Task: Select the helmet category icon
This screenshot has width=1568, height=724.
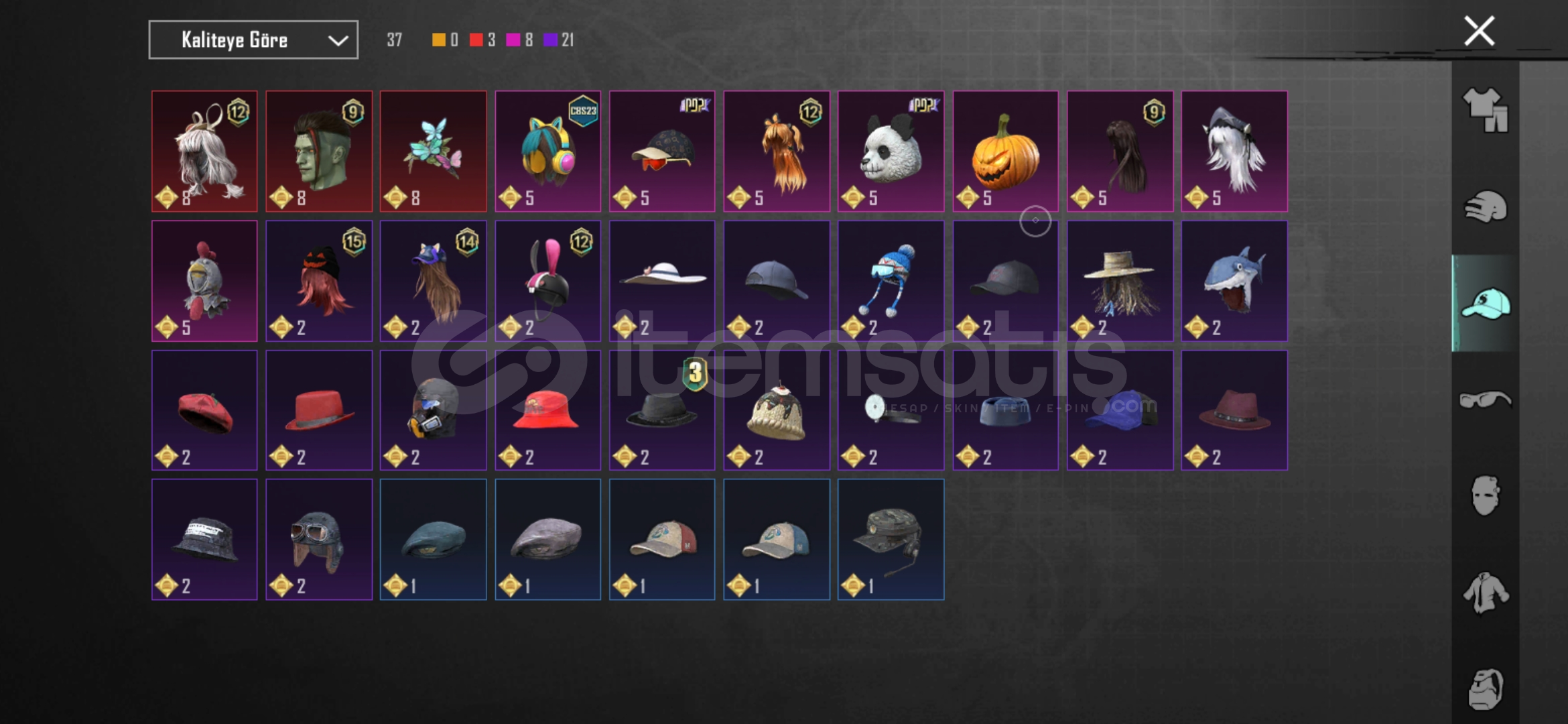Action: [1485, 206]
